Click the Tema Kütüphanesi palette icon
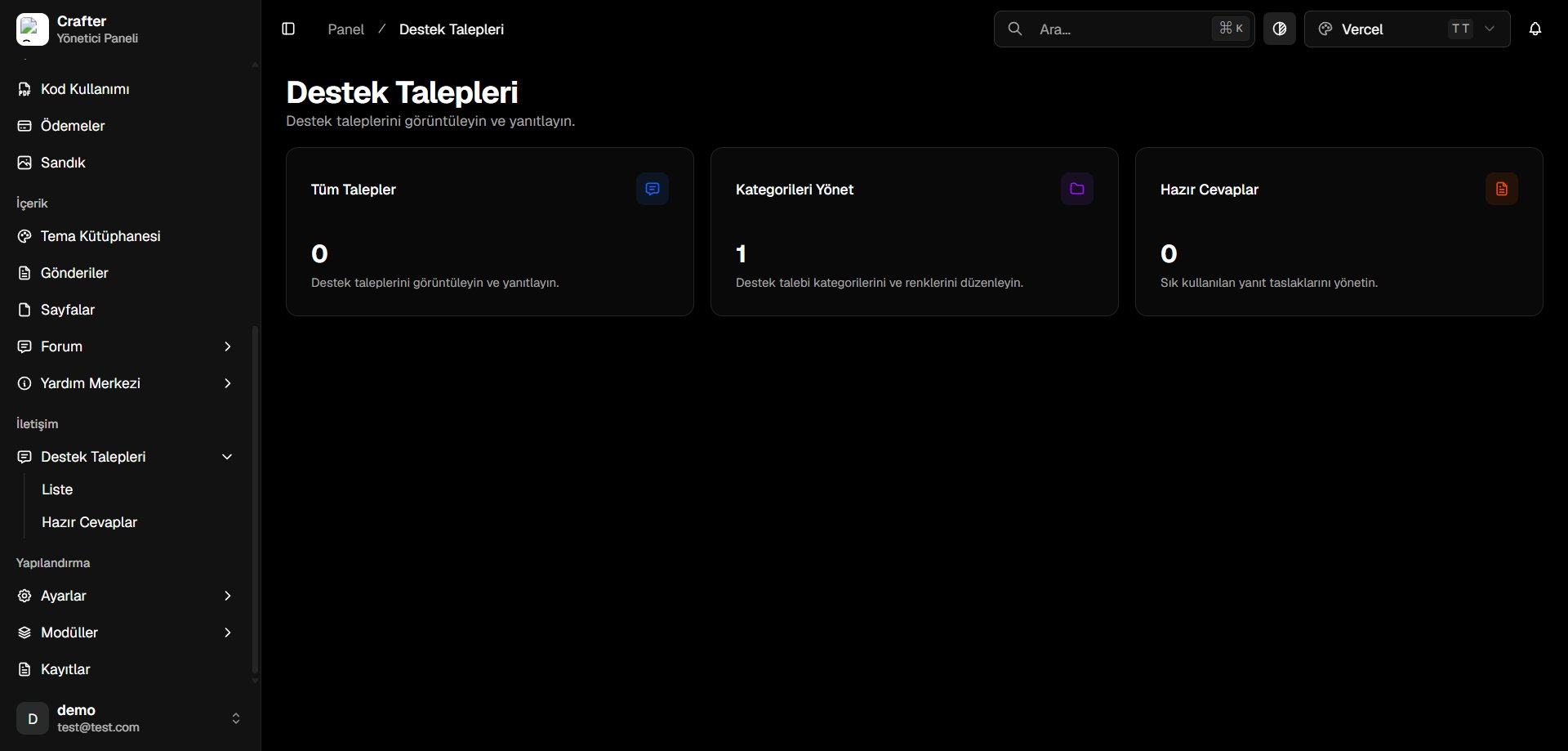1568x751 pixels. click(x=24, y=236)
